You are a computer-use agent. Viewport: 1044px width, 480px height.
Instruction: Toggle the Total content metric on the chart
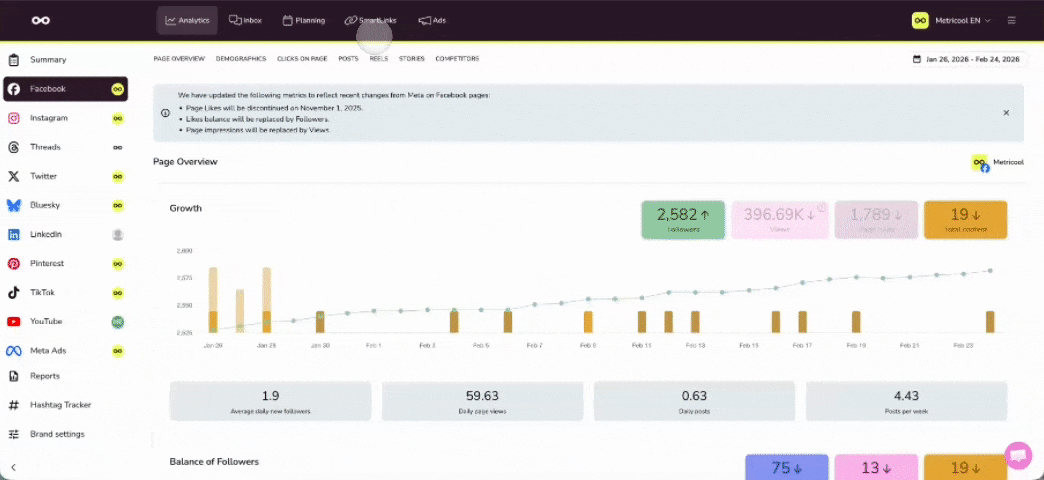[964, 220]
